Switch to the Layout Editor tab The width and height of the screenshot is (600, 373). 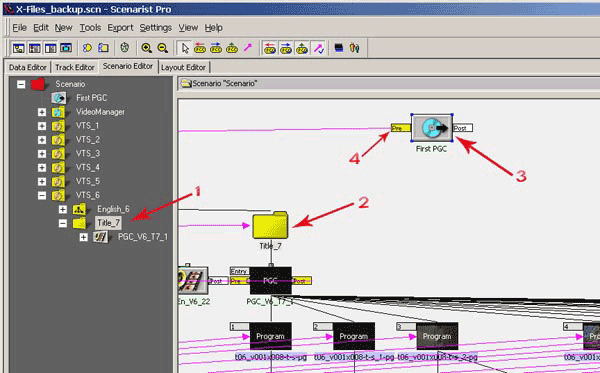click(183, 67)
